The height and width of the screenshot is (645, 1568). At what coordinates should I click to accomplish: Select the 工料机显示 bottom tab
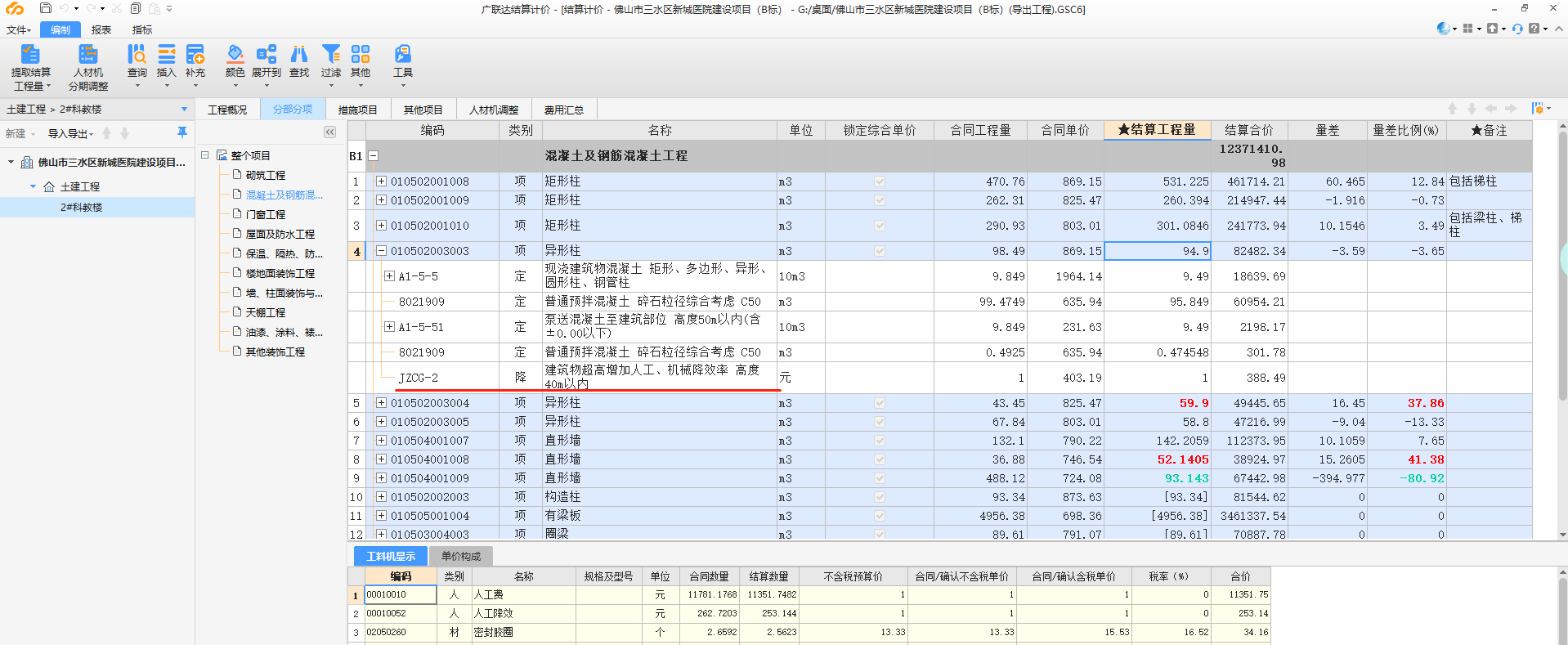click(391, 556)
